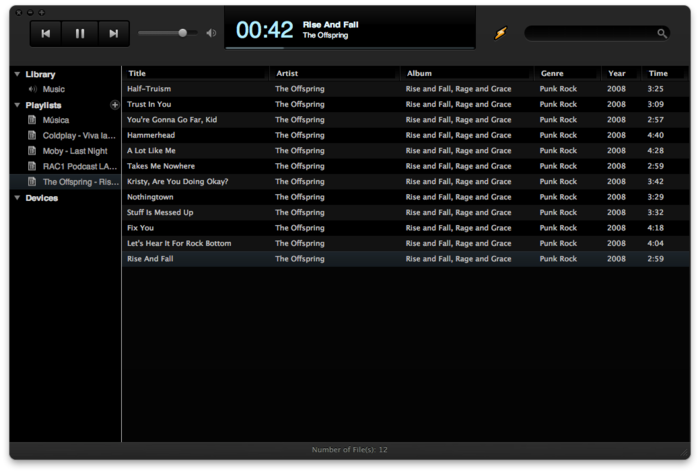Select the song Nothingtown

150,197
